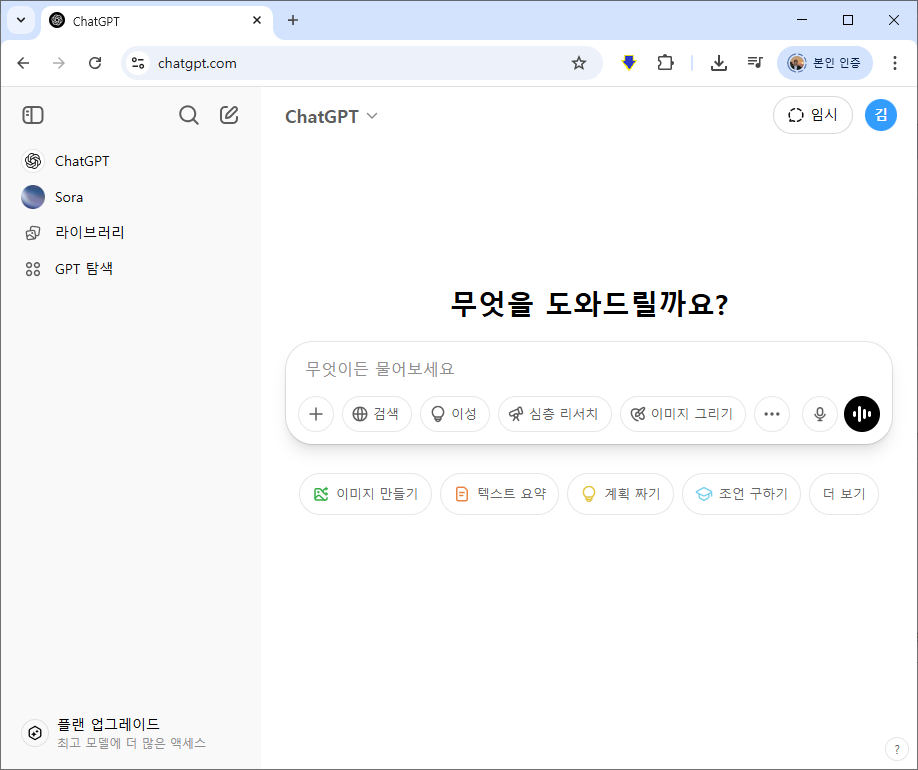The width and height of the screenshot is (918, 770).
Task: Choose the 계획 짜기 suggestion
Action: [621, 494]
